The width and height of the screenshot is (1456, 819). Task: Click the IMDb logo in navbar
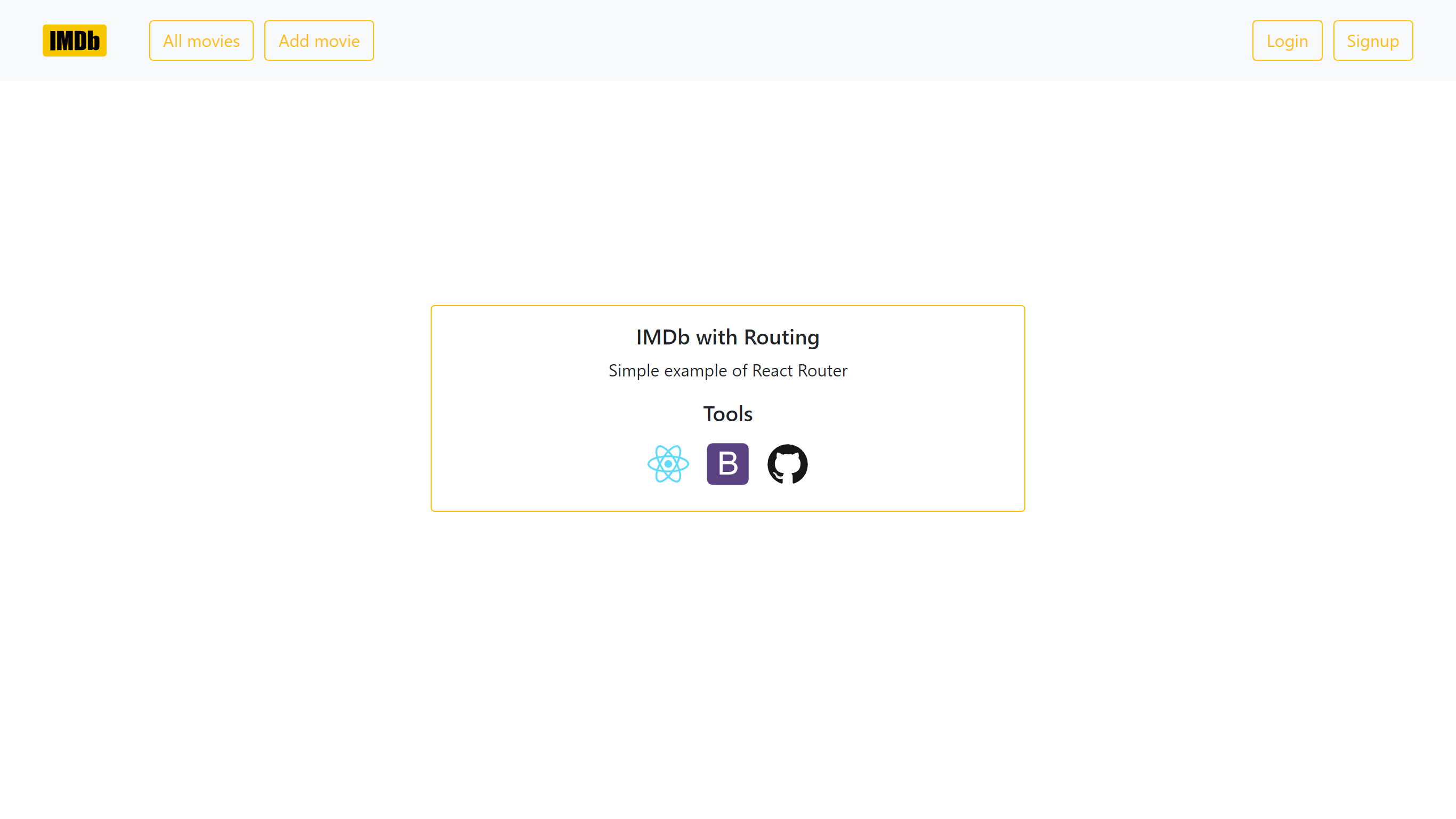[74, 40]
